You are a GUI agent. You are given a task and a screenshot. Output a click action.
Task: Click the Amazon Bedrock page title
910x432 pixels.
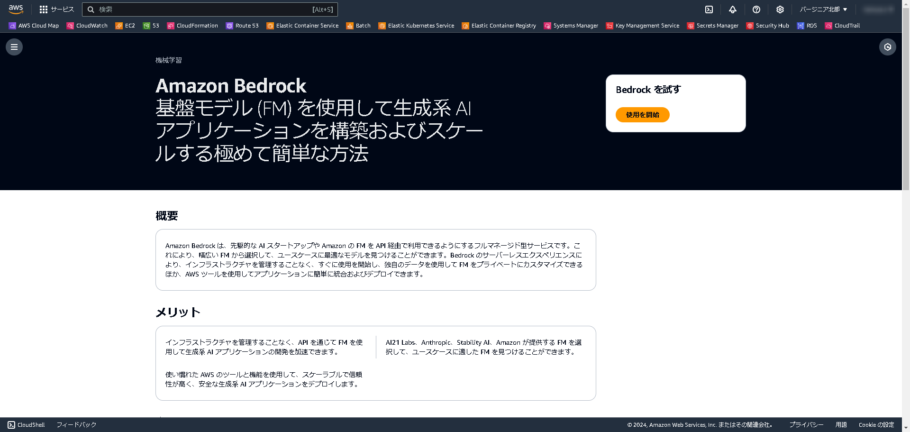pyautogui.click(x=230, y=86)
